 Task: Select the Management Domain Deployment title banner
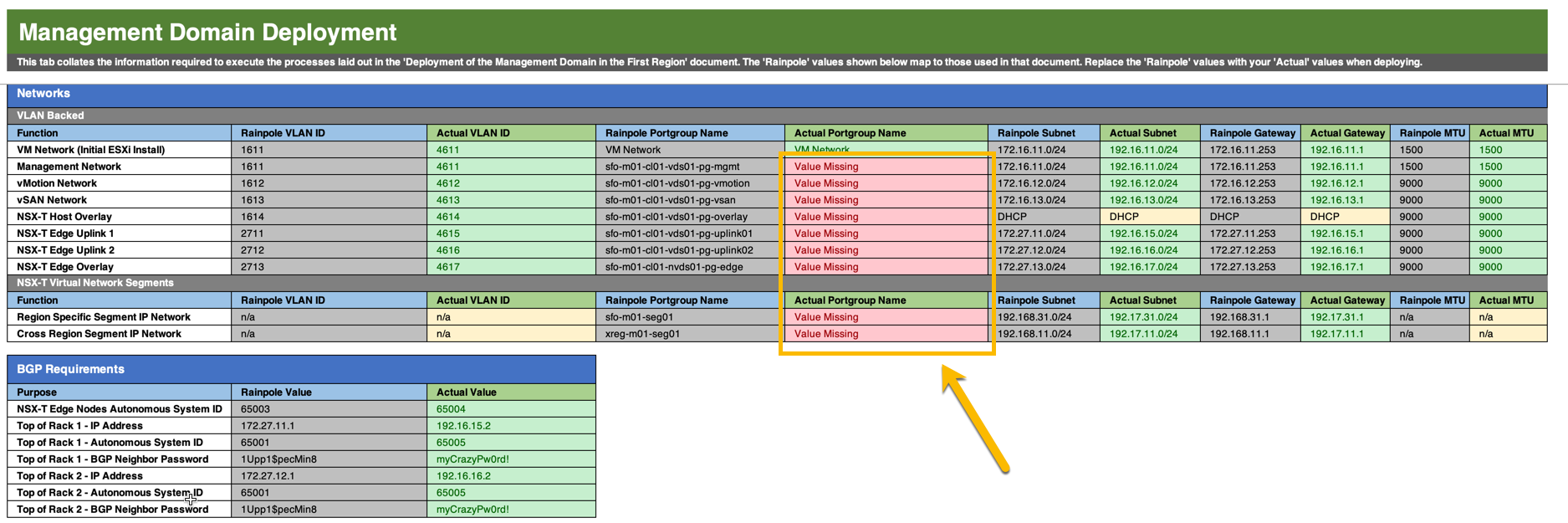click(x=776, y=33)
